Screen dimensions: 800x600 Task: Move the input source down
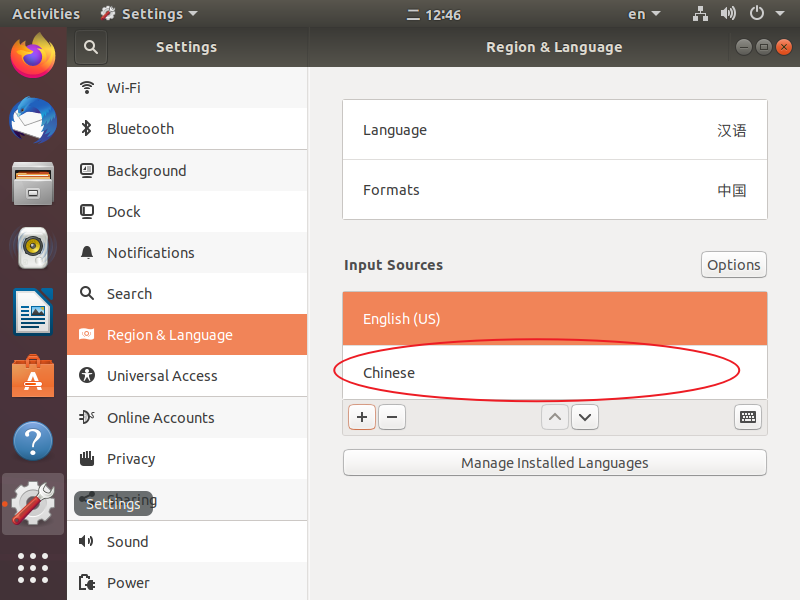pos(585,417)
